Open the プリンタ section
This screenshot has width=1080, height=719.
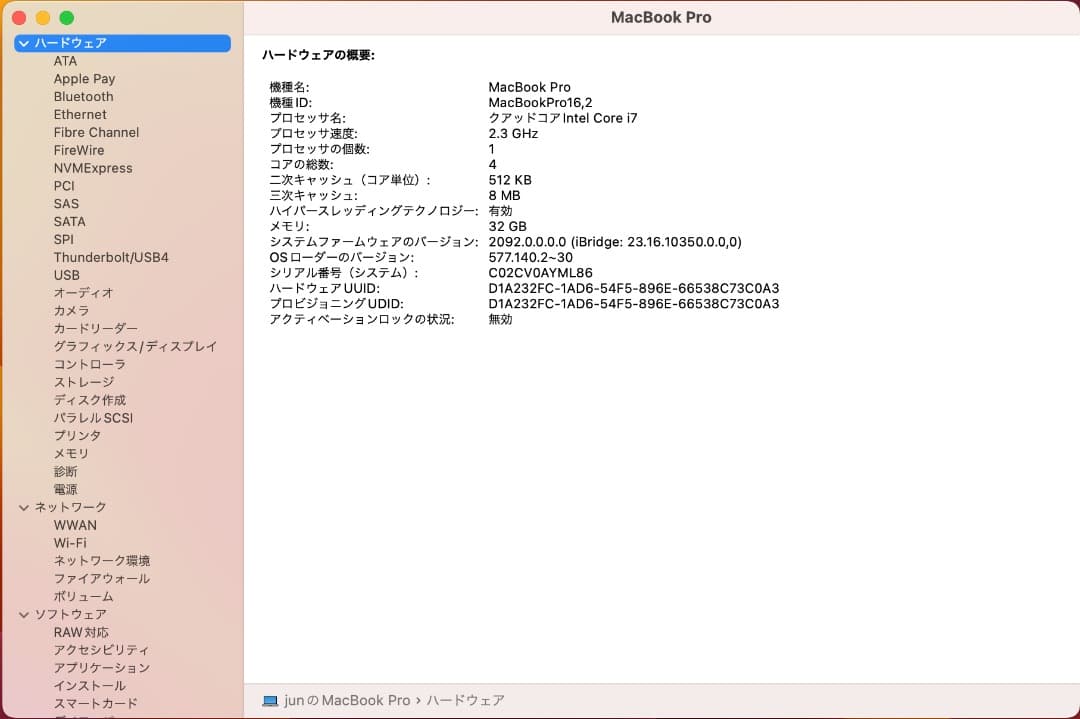pos(77,435)
